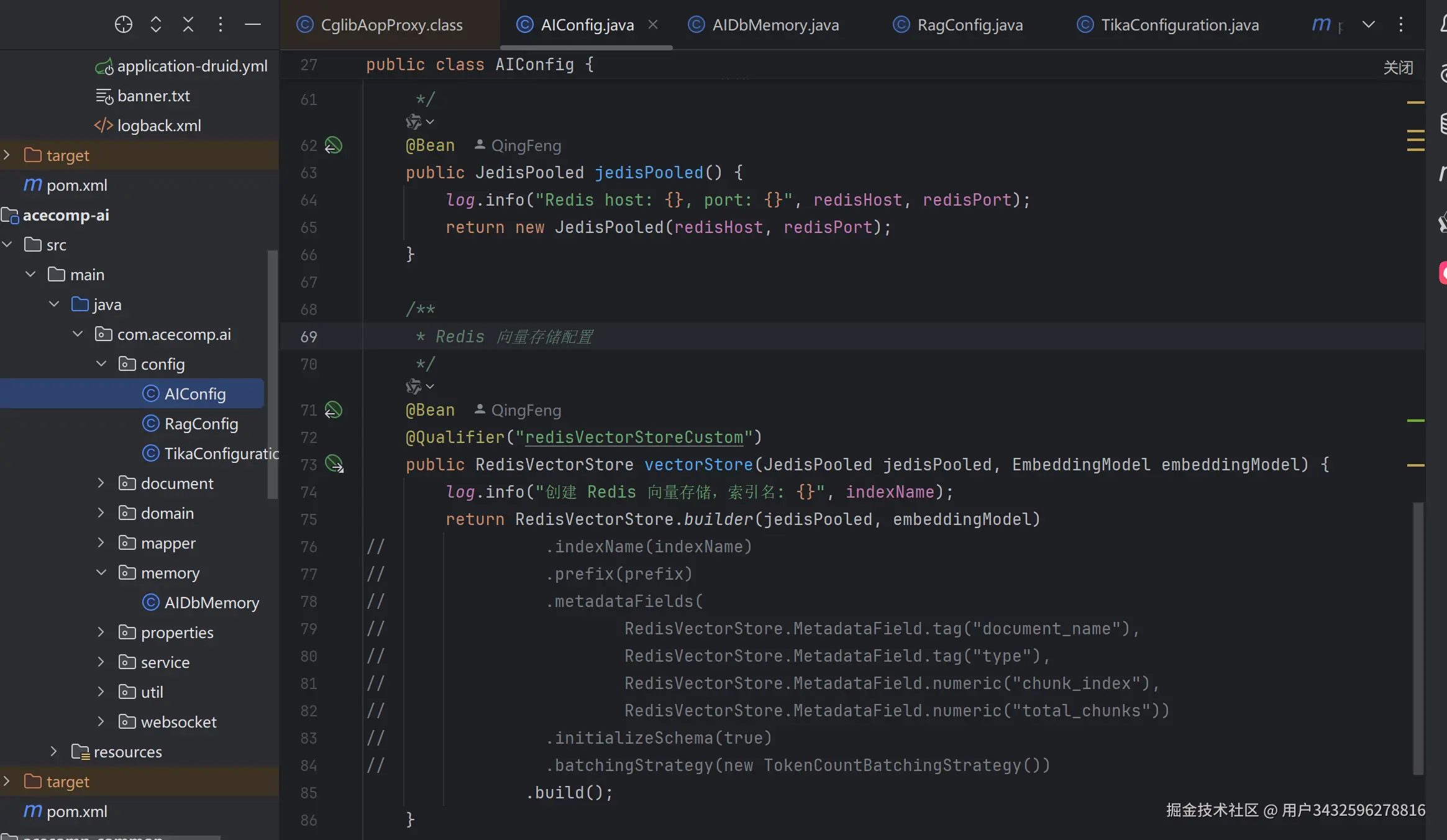This screenshot has height=840, width=1447.
Task: Click the 关闭 button at top right
Action: point(1398,67)
